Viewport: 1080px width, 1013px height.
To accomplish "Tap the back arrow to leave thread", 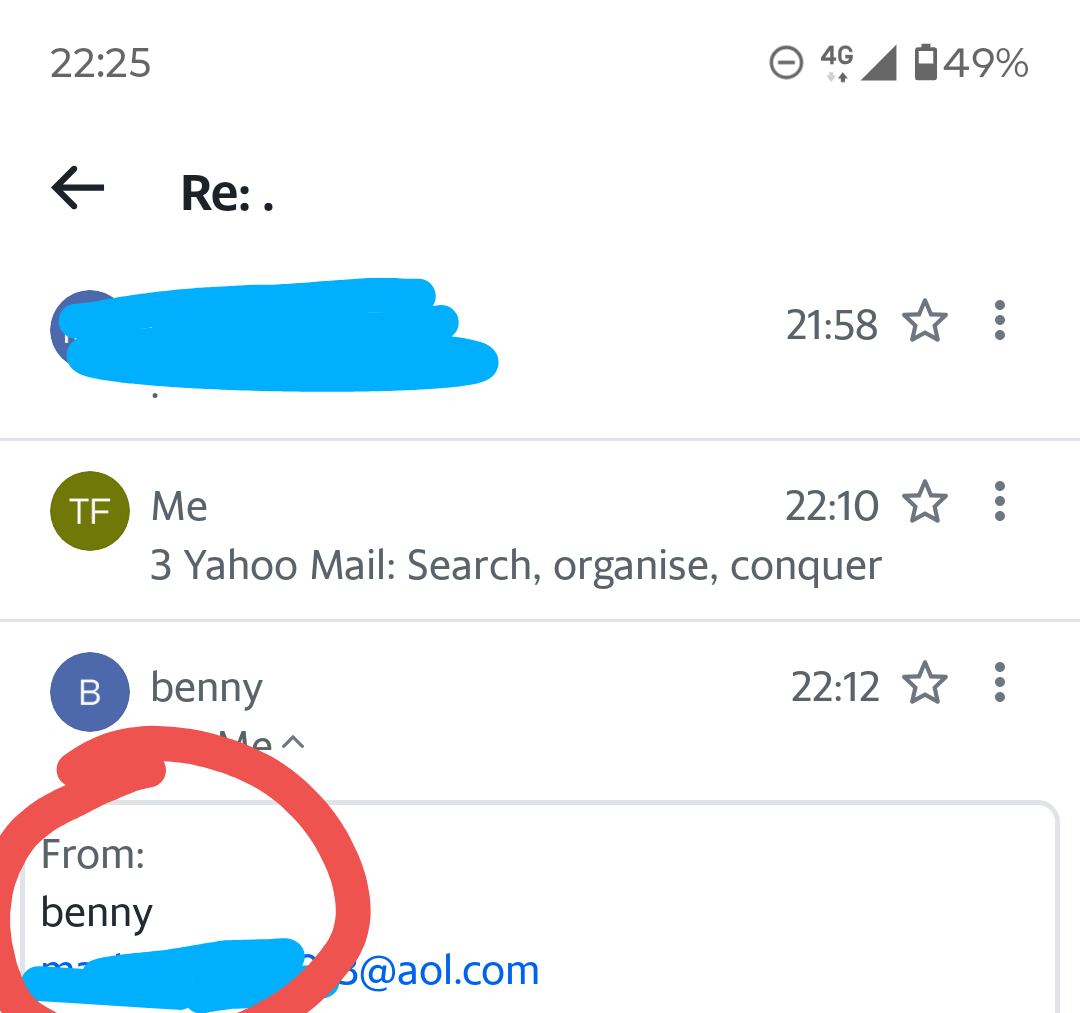I will 78,188.
